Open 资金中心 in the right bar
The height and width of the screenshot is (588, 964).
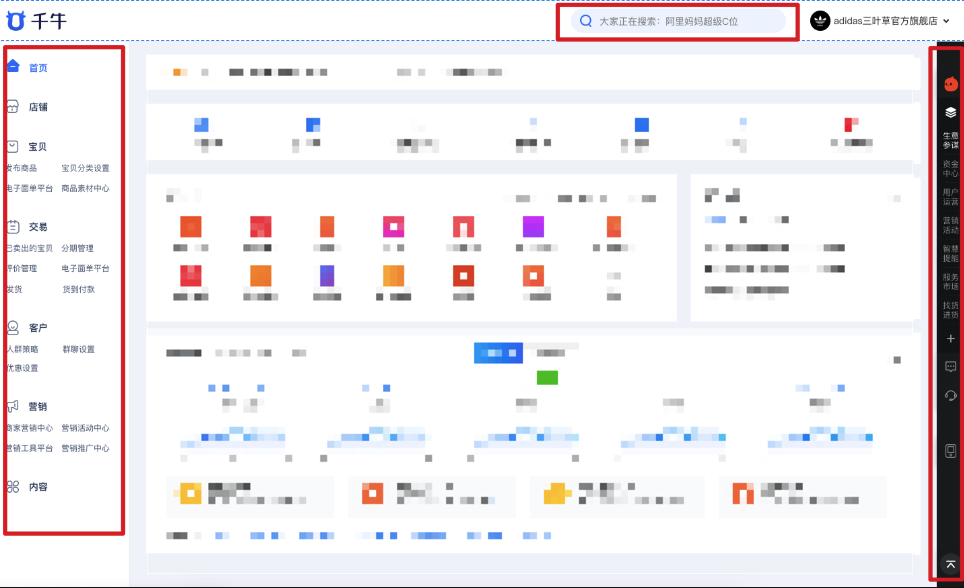[x=950, y=169]
